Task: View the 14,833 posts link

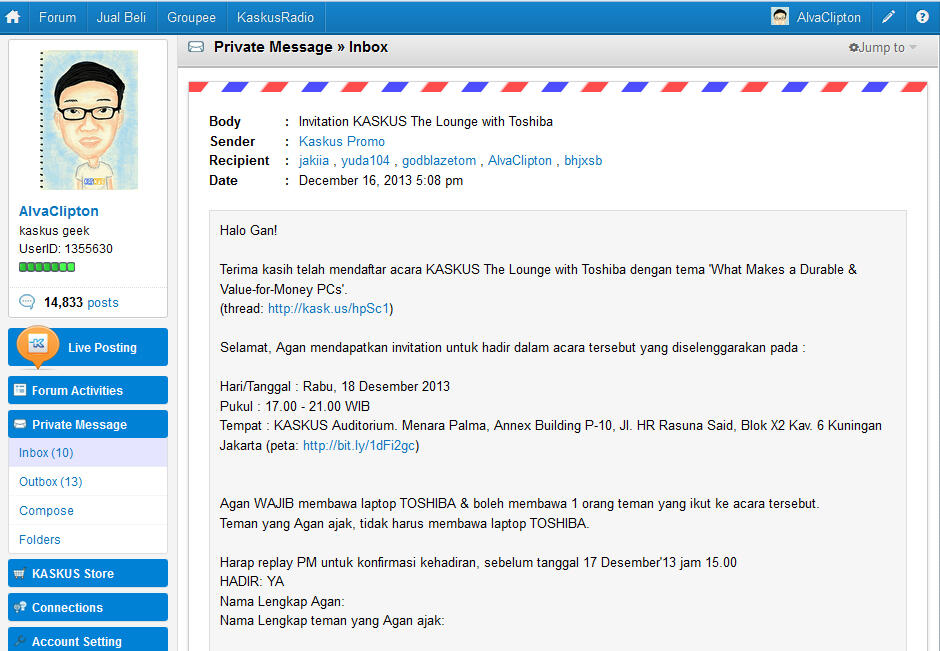Action: tap(81, 302)
